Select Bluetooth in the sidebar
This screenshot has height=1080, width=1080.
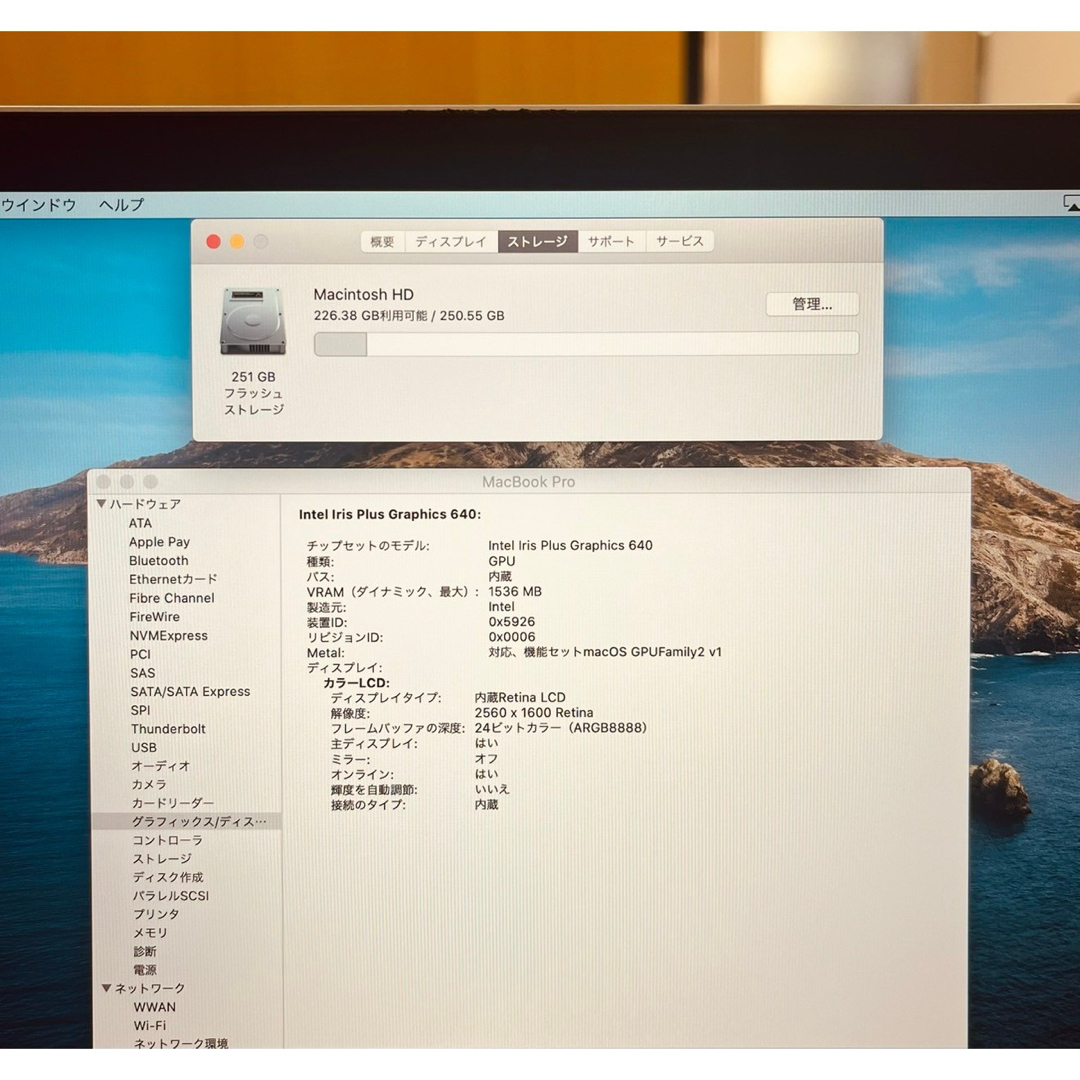pyautogui.click(x=158, y=561)
